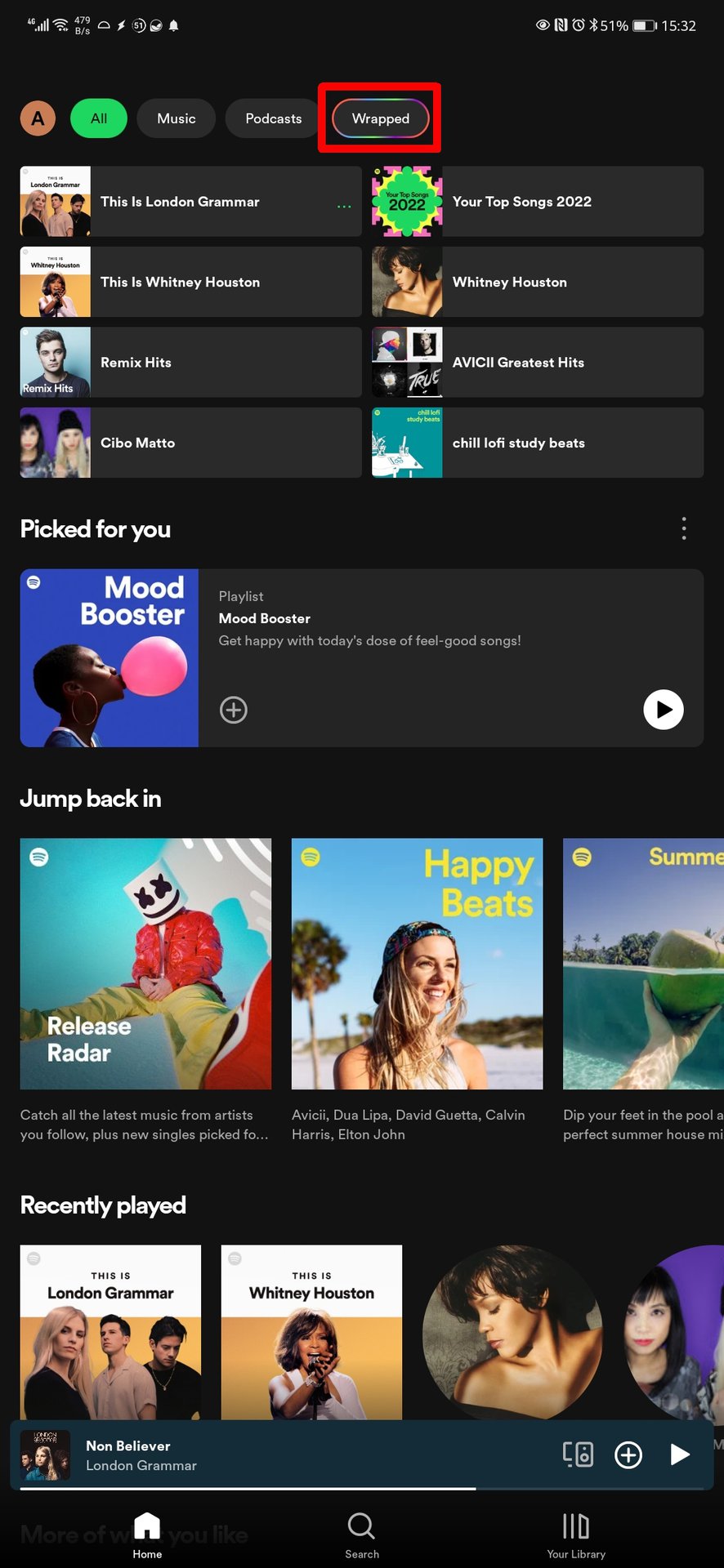Add Non Believer to library with plus icon

pyautogui.click(x=628, y=1454)
